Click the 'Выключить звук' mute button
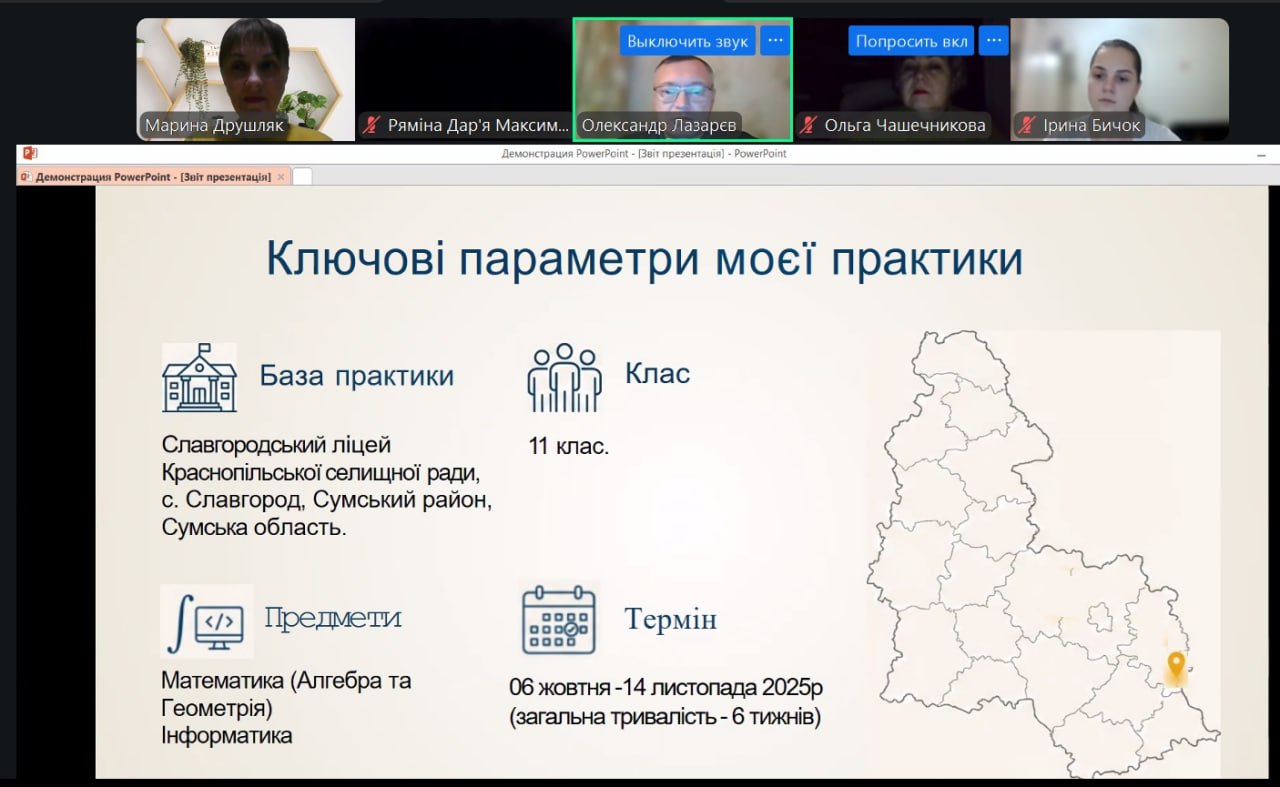Screen dimensions: 1280x787 click(687, 41)
